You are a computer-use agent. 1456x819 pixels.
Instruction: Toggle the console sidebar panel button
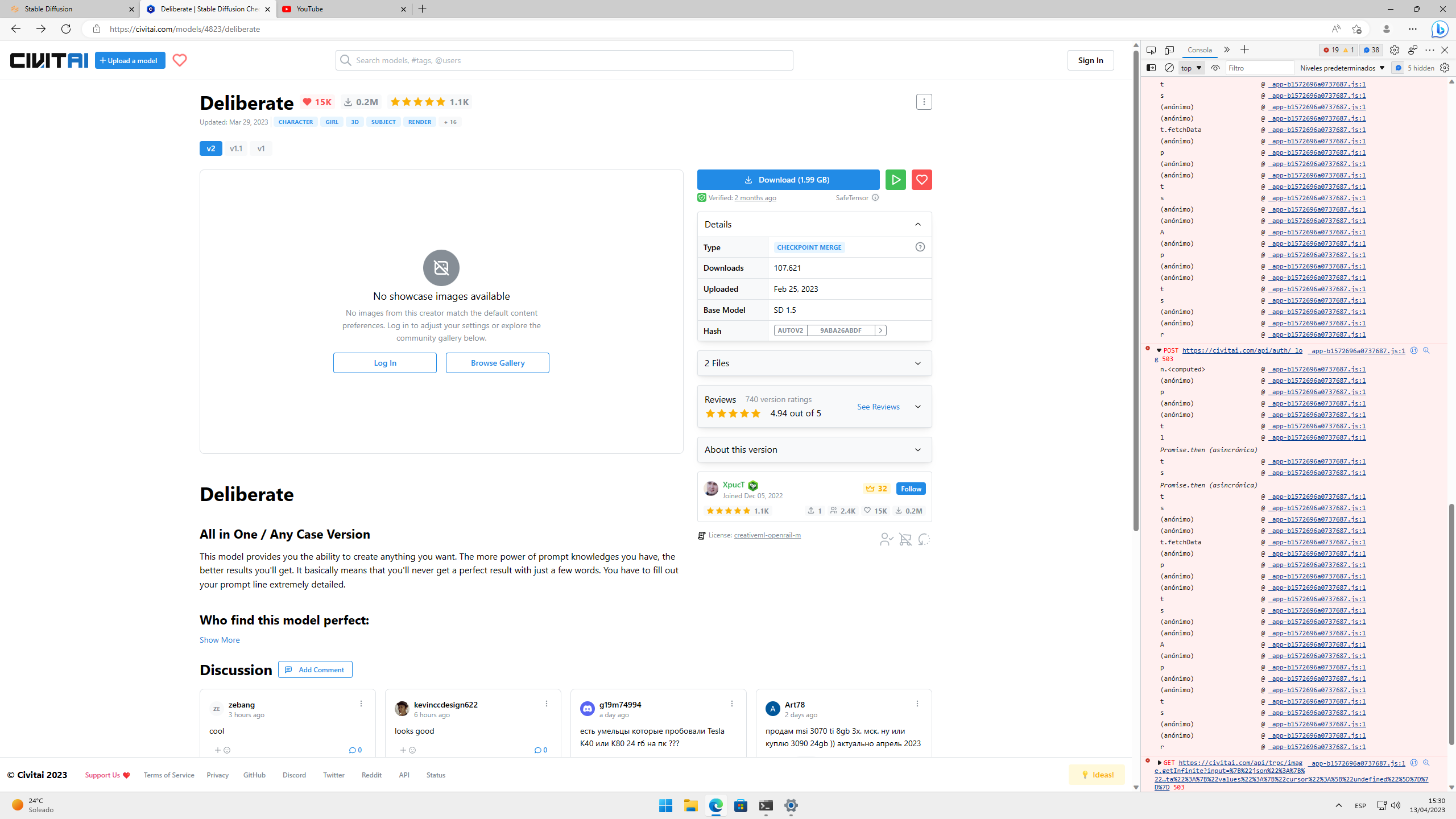pyautogui.click(x=1151, y=68)
